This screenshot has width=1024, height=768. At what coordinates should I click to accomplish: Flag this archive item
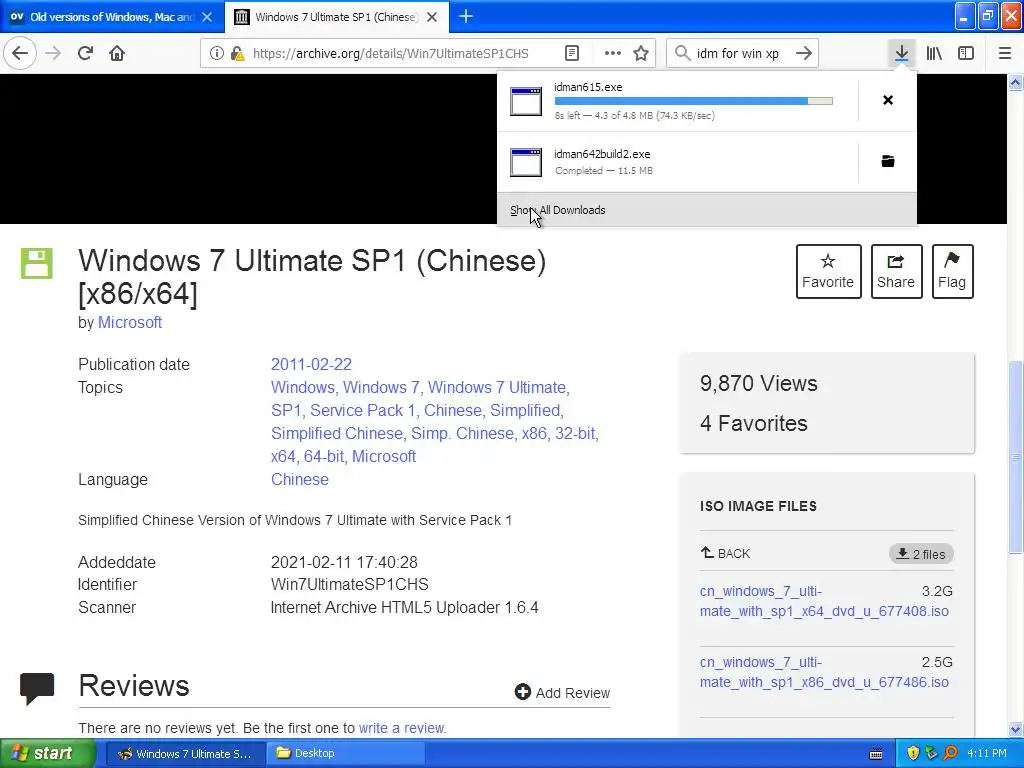(952, 271)
